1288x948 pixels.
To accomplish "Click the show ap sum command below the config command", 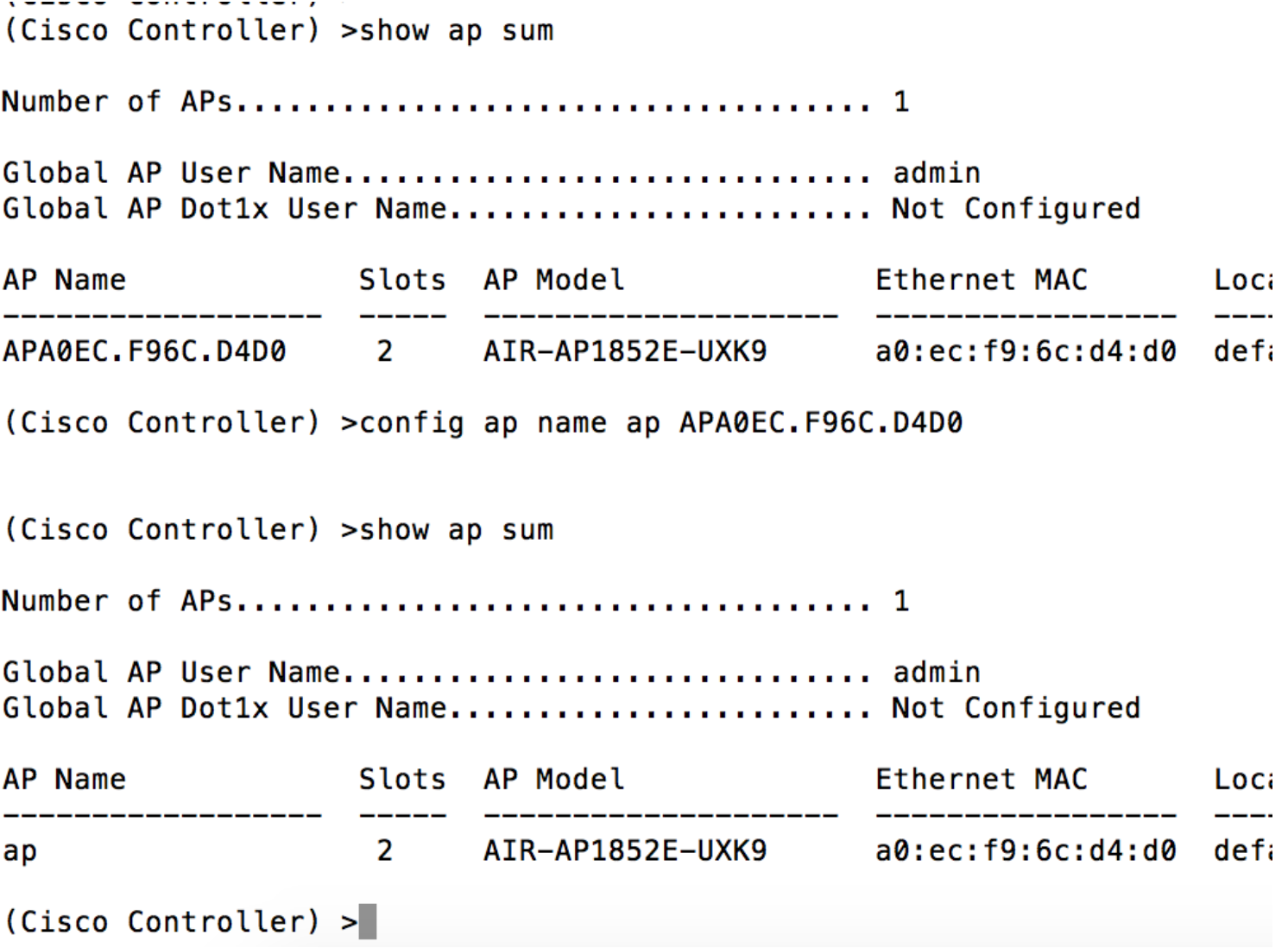I will tap(456, 530).
